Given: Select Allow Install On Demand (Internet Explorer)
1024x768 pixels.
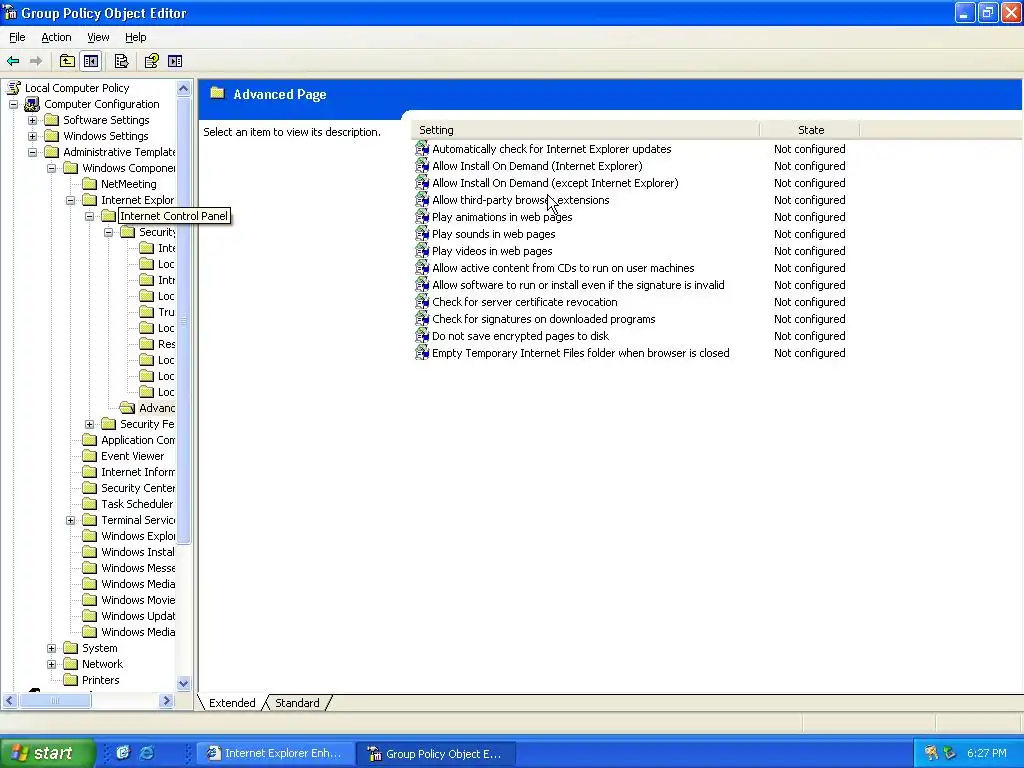Looking at the screenshot, I should [x=537, y=166].
